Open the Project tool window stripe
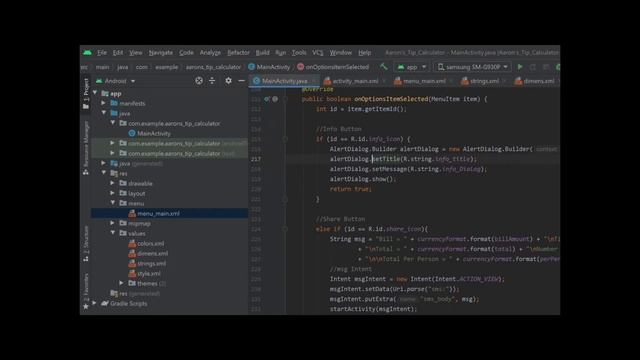Viewport: 640px width, 360px height. 86,94
